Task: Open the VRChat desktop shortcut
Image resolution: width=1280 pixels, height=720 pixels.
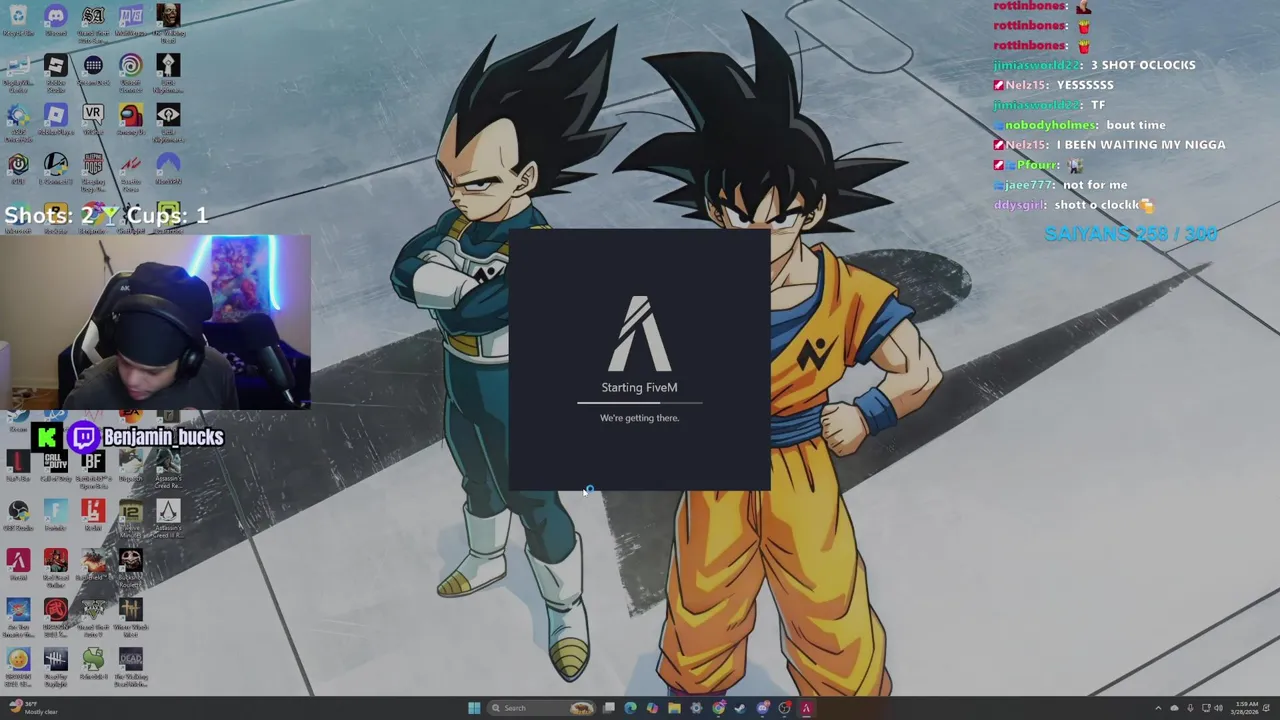Action: click(93, 118)
